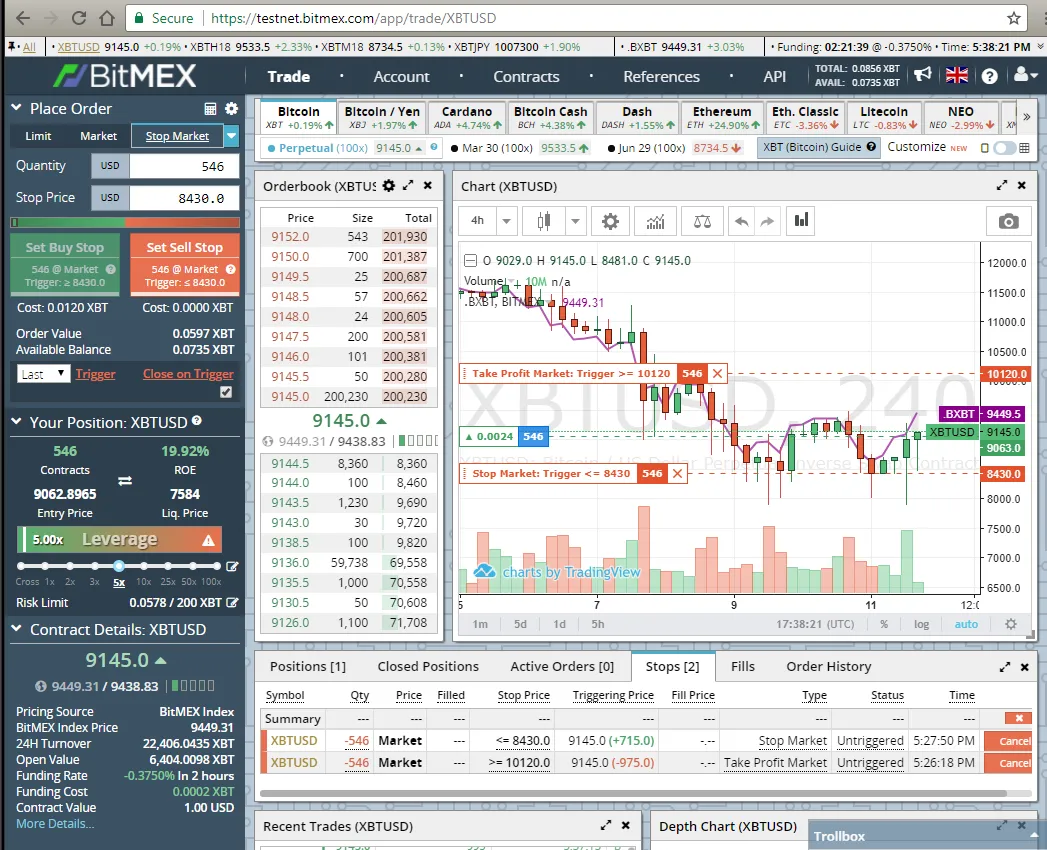This screenshot has width=1047, height=850.
Task: Undo last chart action
Action: click(x=741, y=221)
